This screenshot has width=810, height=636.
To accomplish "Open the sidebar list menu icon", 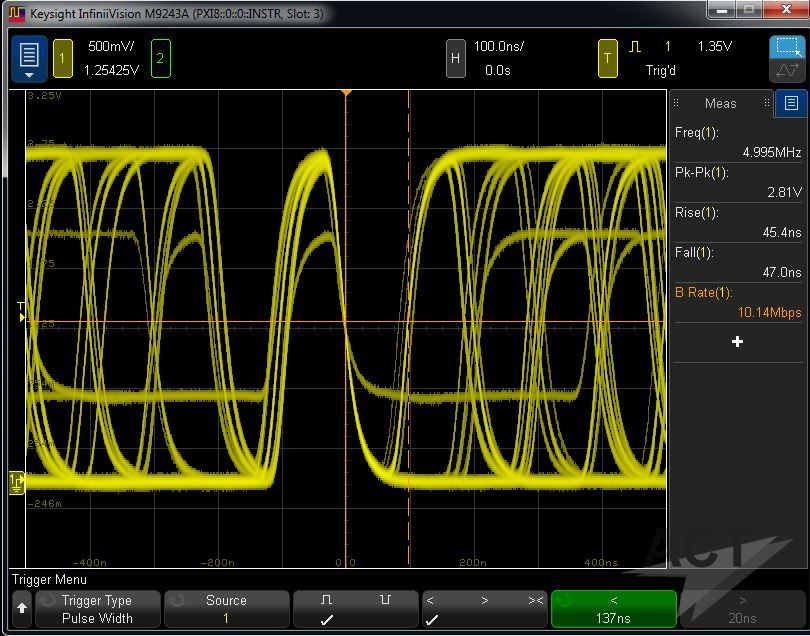I will [x=791, y=103].
